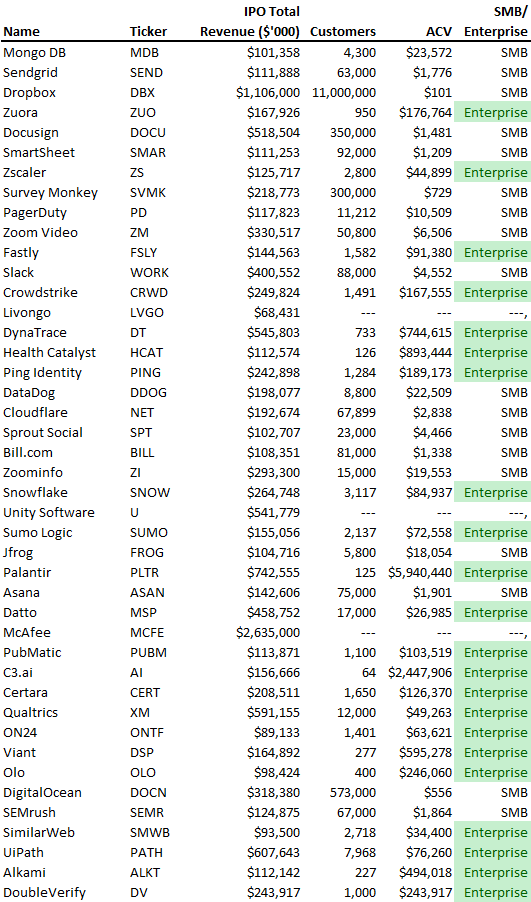
Task: Select the Zuora Enterprise highlighted cell
Action: click(492, 113)
